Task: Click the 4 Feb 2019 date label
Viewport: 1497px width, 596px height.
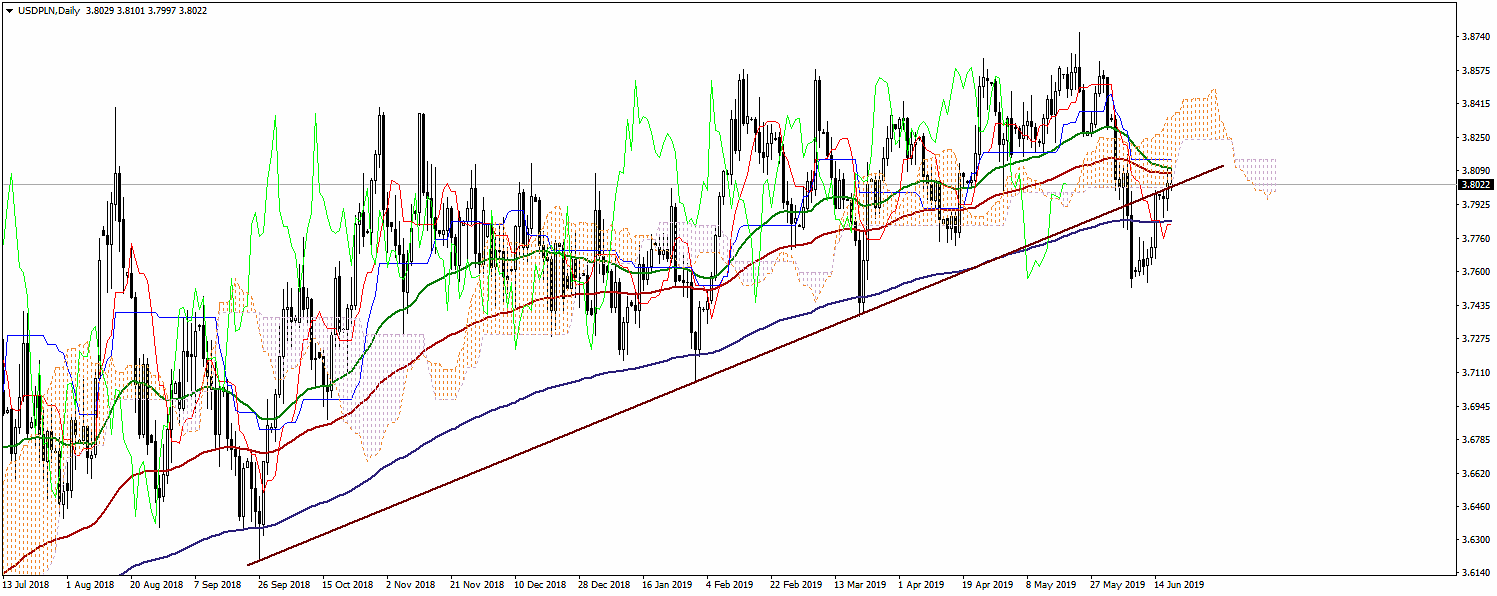Action: pyautogui.click(x=728, y=585)
